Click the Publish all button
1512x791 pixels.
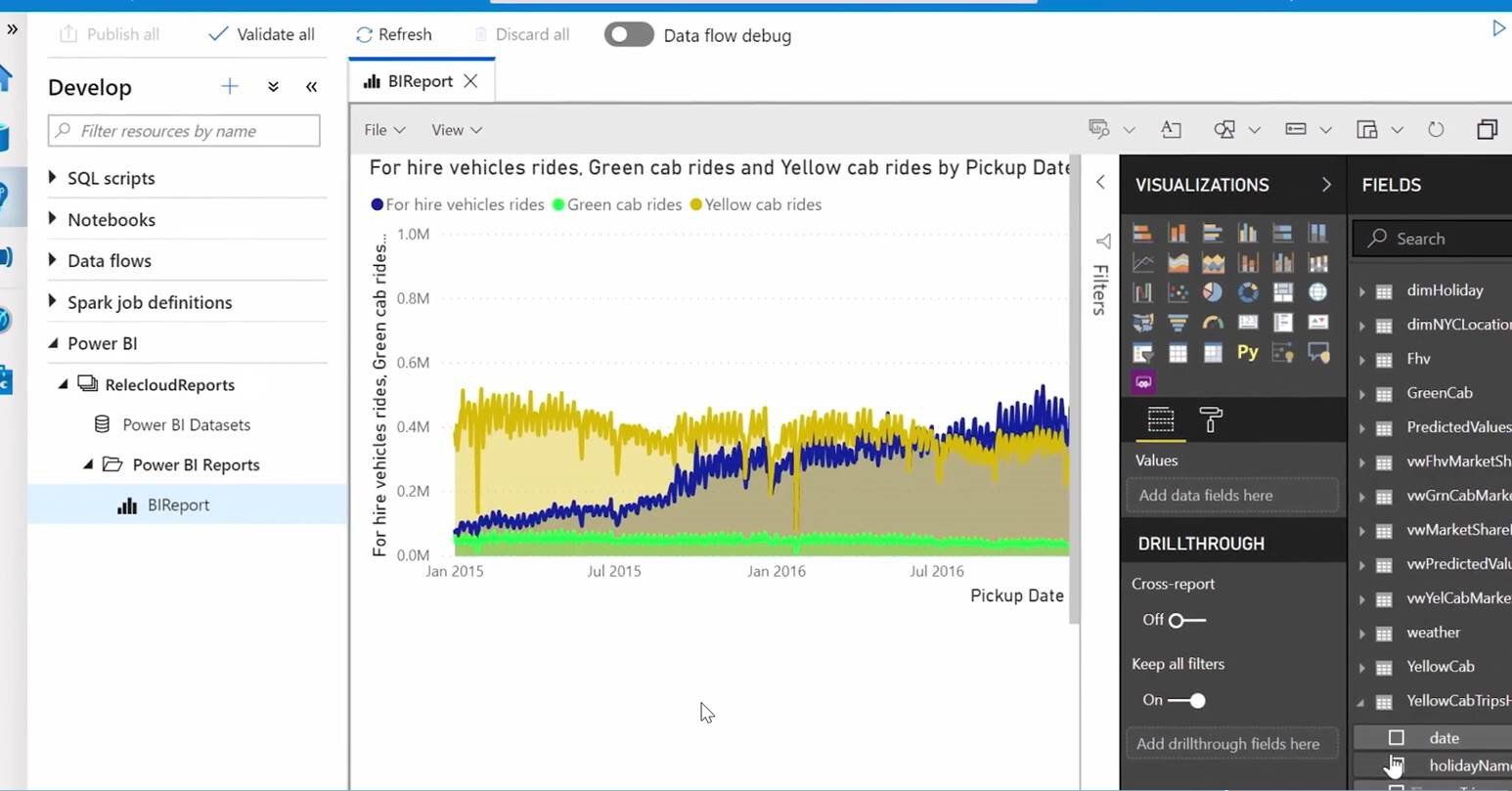(110, 34)
